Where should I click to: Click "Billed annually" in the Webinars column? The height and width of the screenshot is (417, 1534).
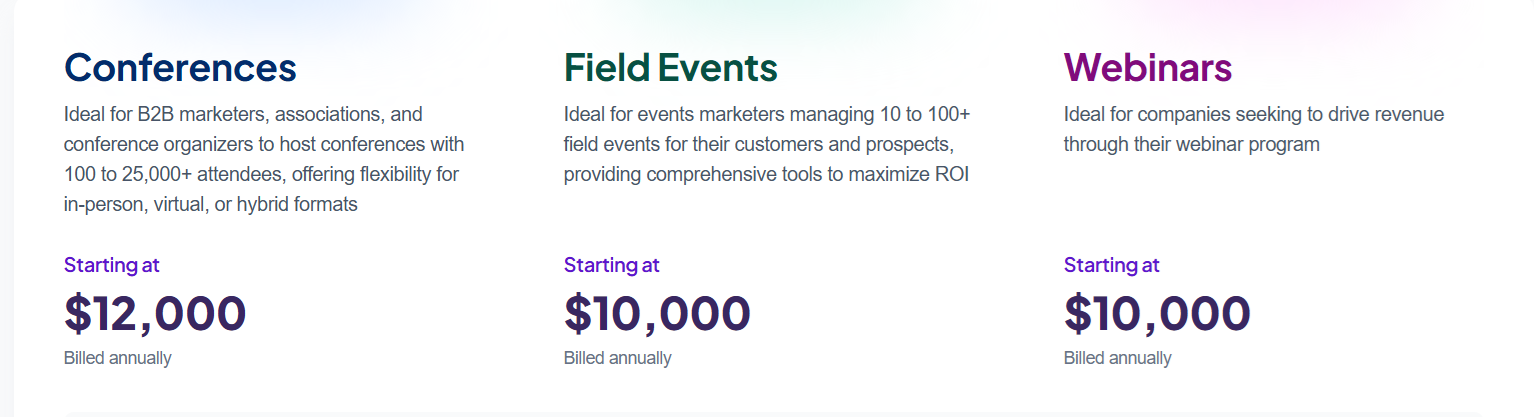click(x=1117, y=358)
